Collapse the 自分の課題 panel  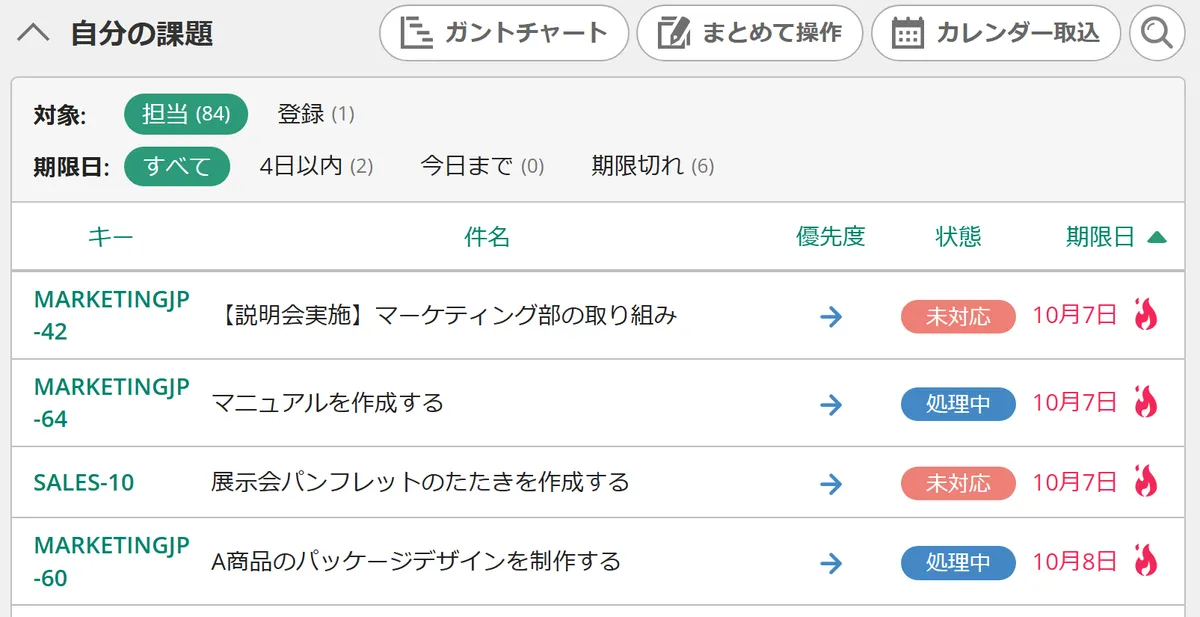point(33,31)
